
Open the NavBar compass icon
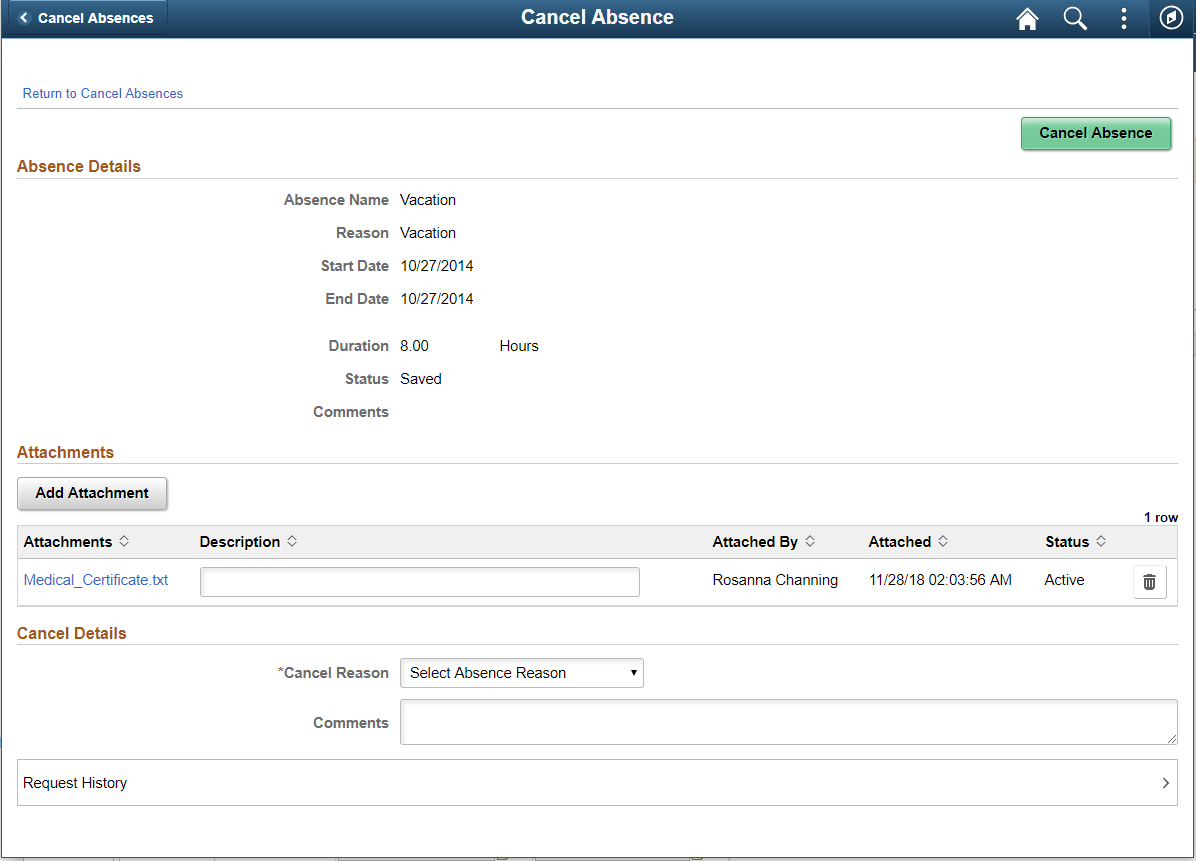[1171, 18]
